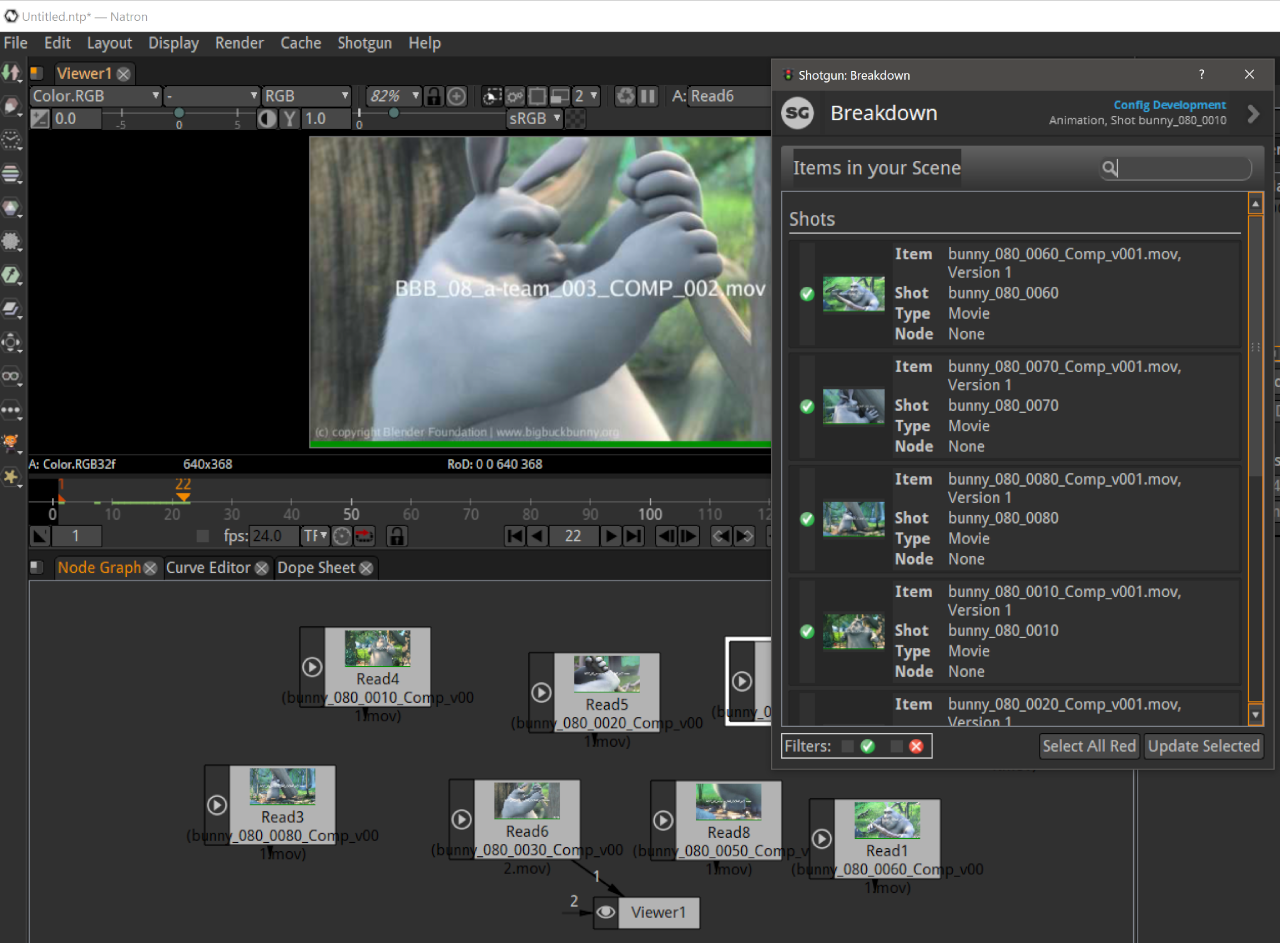Play the Read6 node preview arrow
1280x943 pixels.
click(x=461, y=819)
